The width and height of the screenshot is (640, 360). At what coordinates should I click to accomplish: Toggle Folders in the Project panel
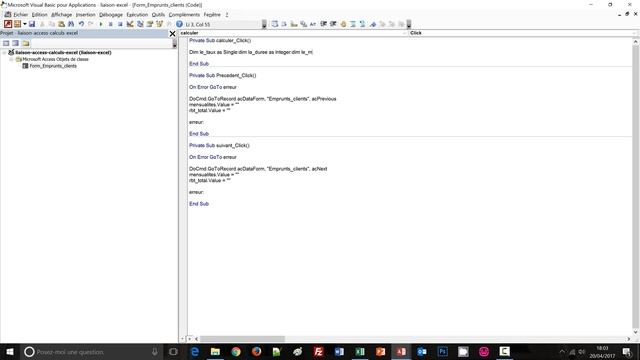tap(26, 43)
